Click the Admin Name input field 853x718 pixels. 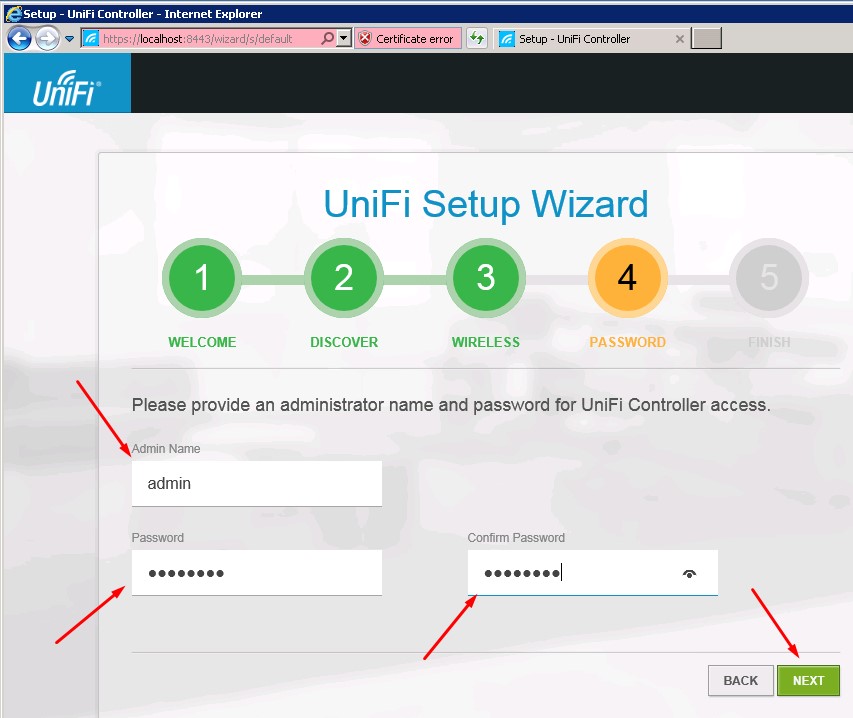click(x=257, y=484)
